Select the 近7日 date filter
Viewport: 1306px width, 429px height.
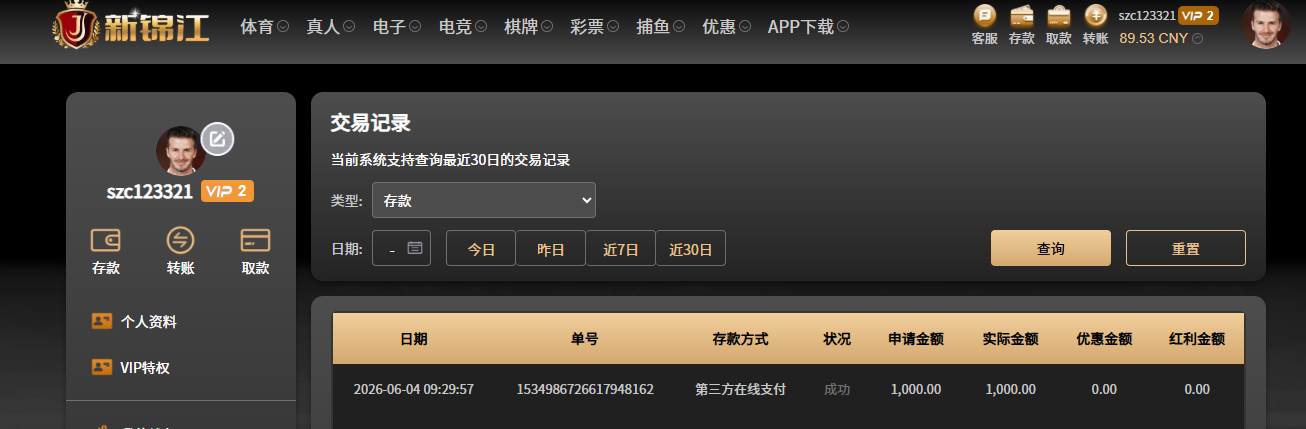click(x=621, y=248)
